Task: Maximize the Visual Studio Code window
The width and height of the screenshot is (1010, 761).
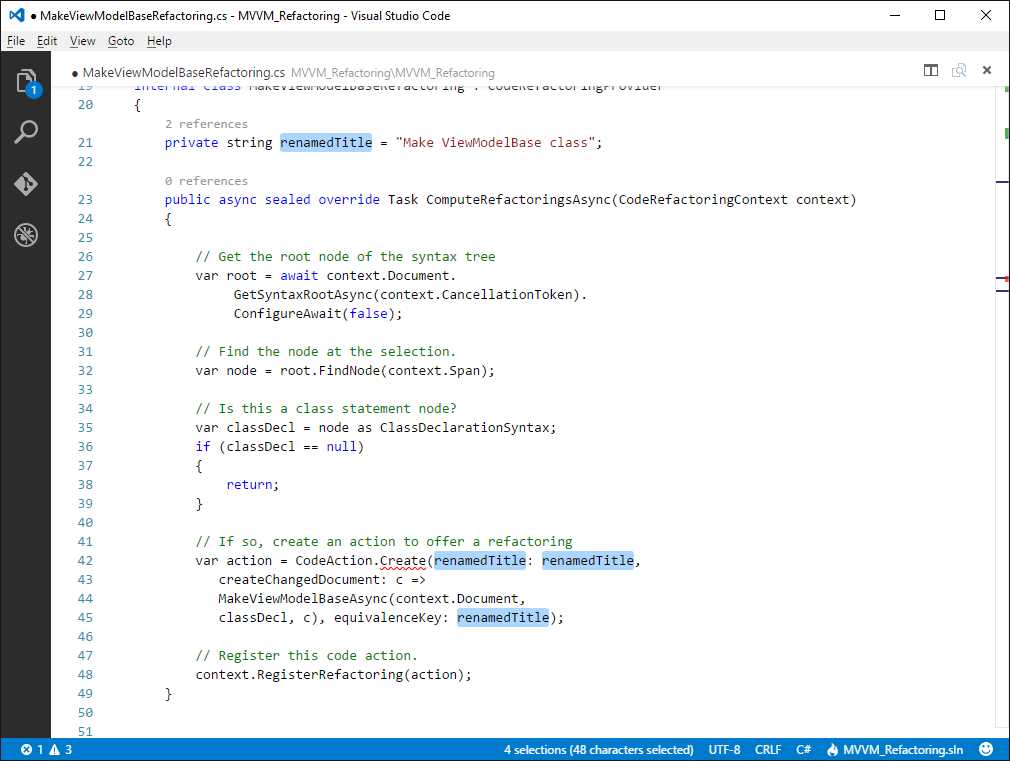Action: 940,15
